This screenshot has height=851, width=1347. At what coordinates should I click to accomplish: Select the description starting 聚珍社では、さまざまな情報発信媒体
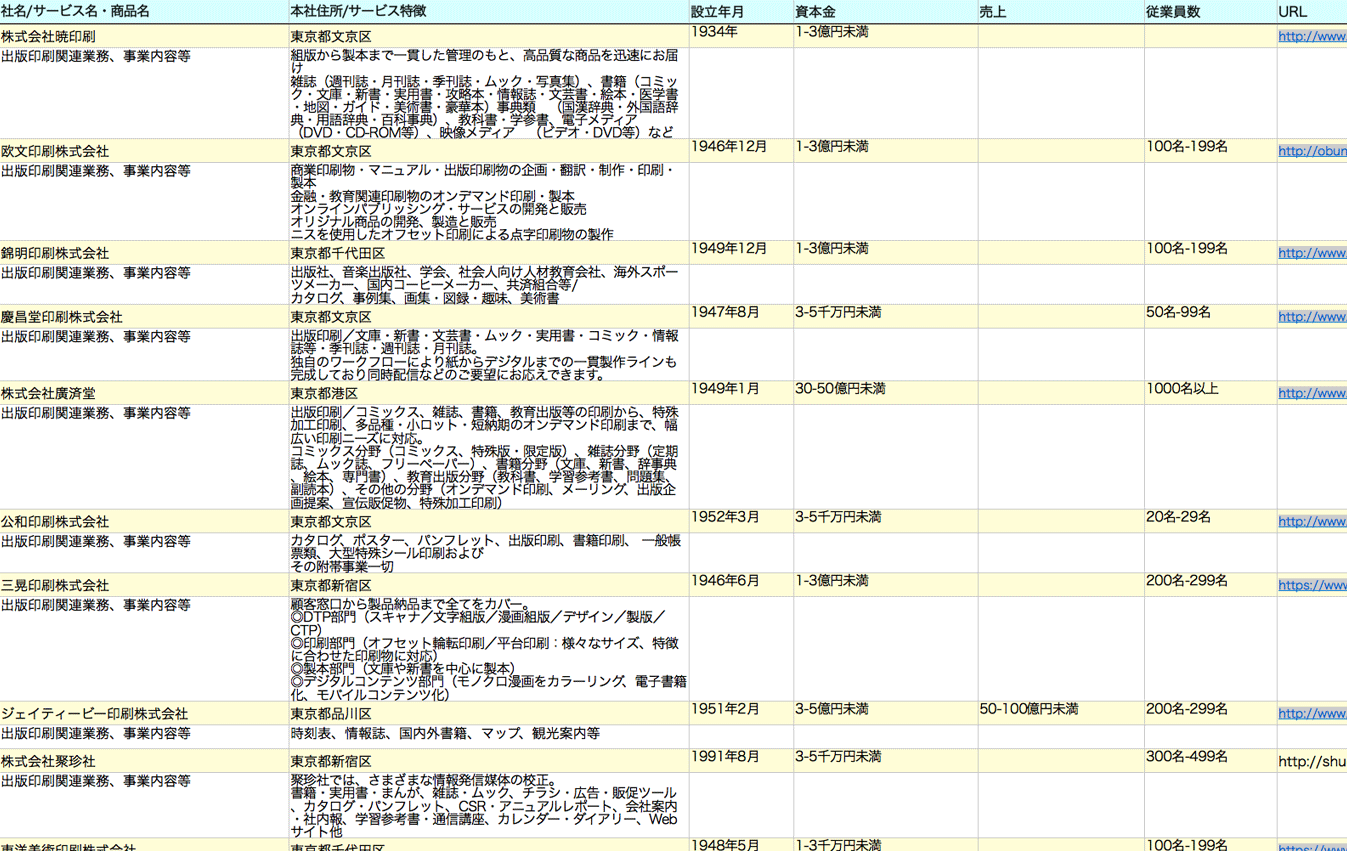[488, 806]
